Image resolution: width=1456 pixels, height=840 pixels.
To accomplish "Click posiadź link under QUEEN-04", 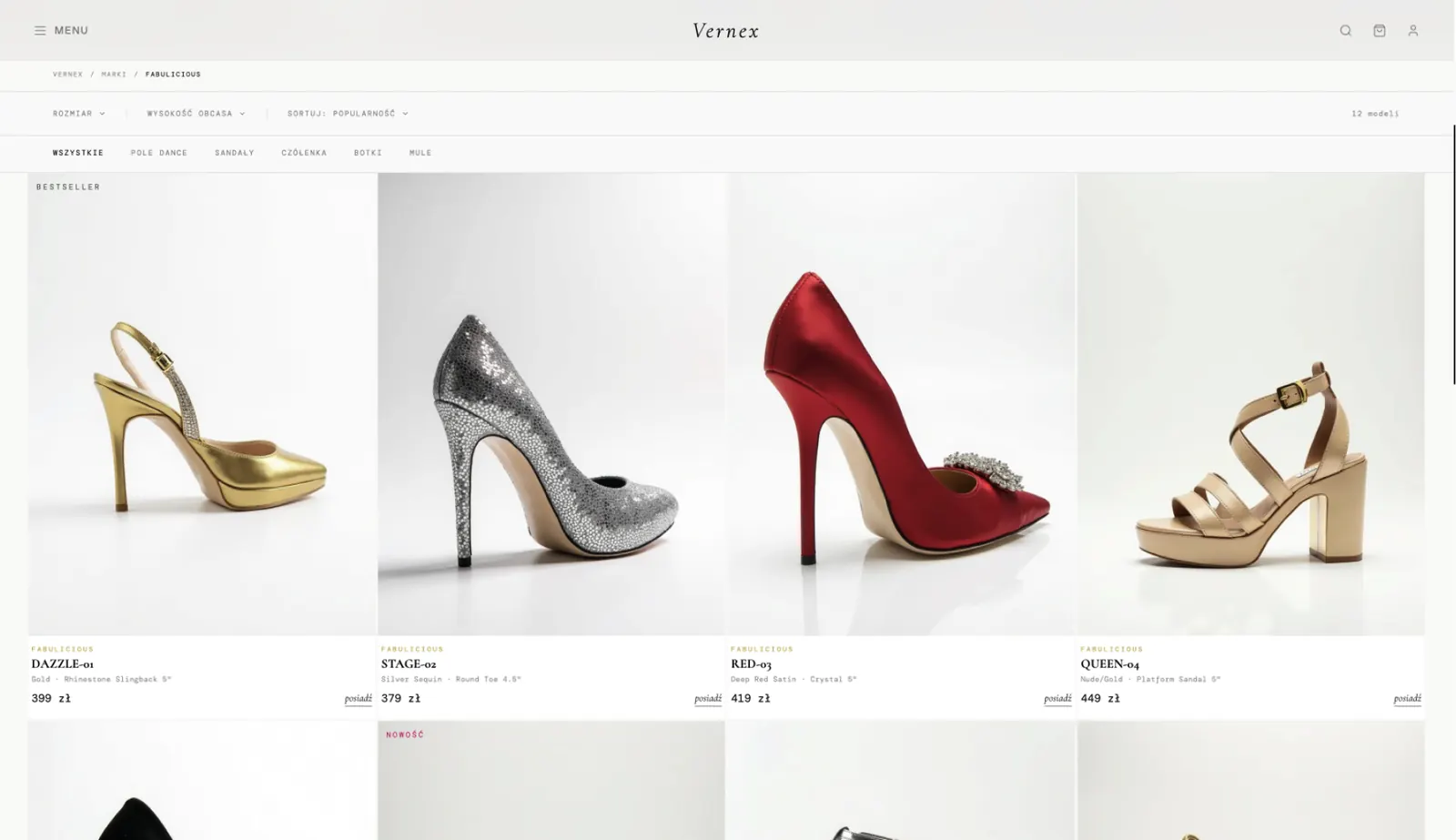I will (1407, 699).
